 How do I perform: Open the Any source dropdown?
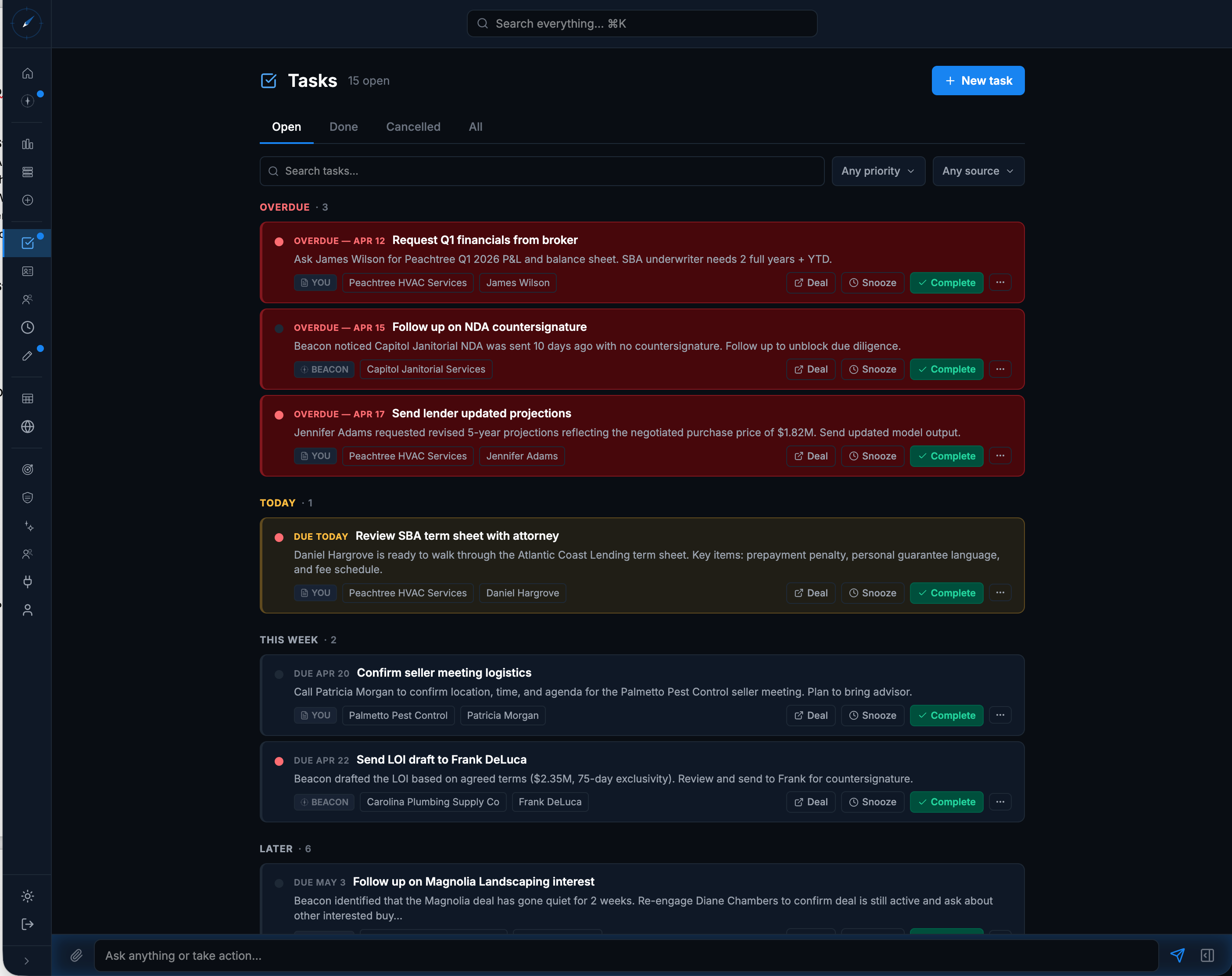(x=978, y=171)
